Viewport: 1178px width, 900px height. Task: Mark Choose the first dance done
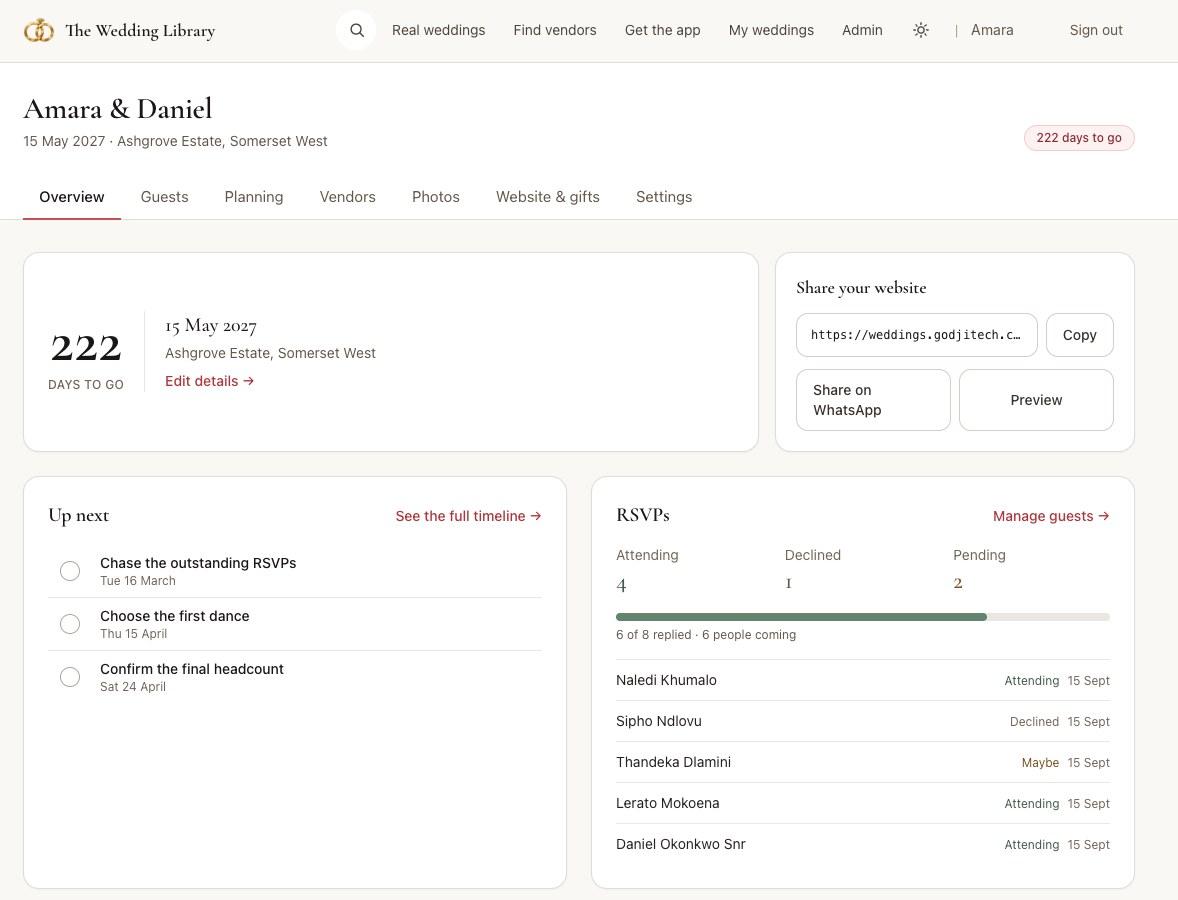(x=70, y=624)
